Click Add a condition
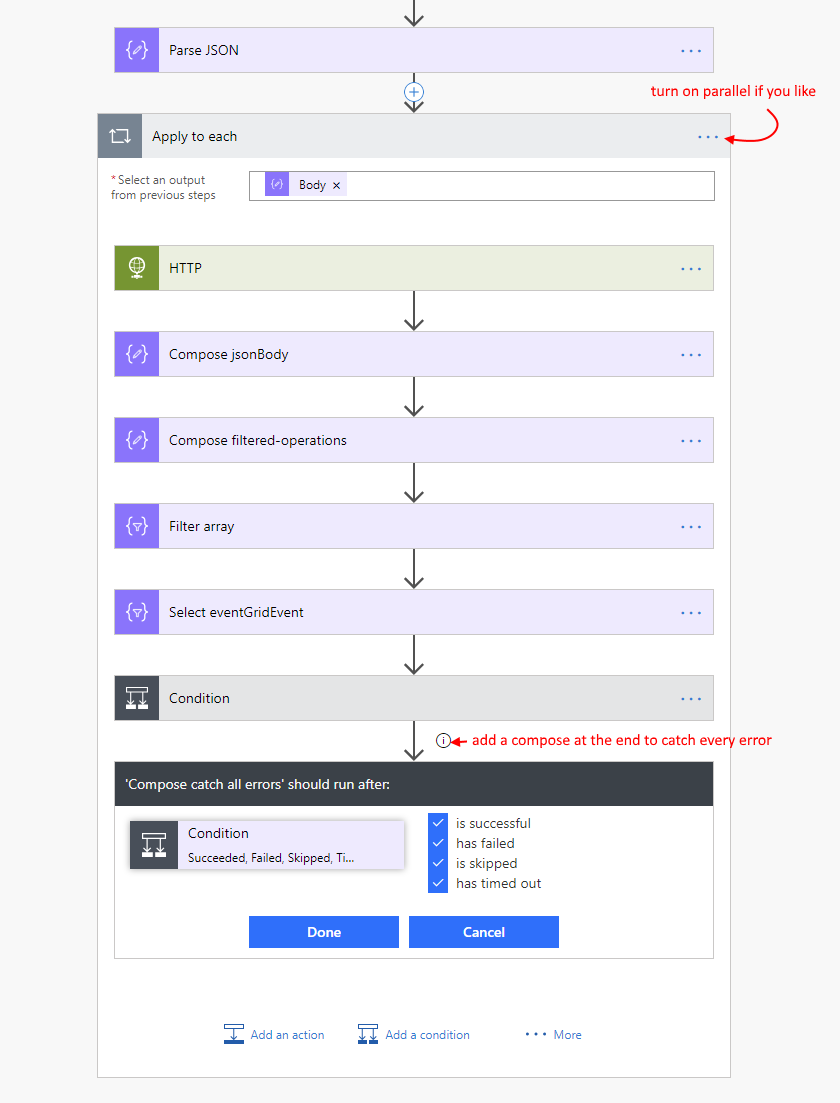840x1103 pixels. click(414, 1035)
